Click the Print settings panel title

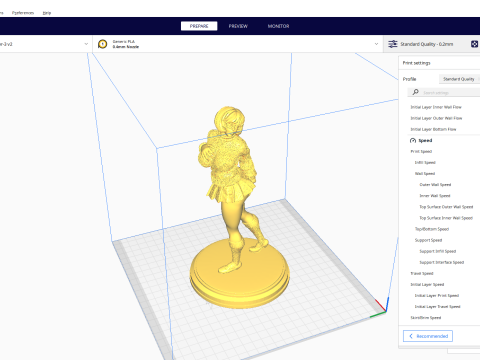416,63
